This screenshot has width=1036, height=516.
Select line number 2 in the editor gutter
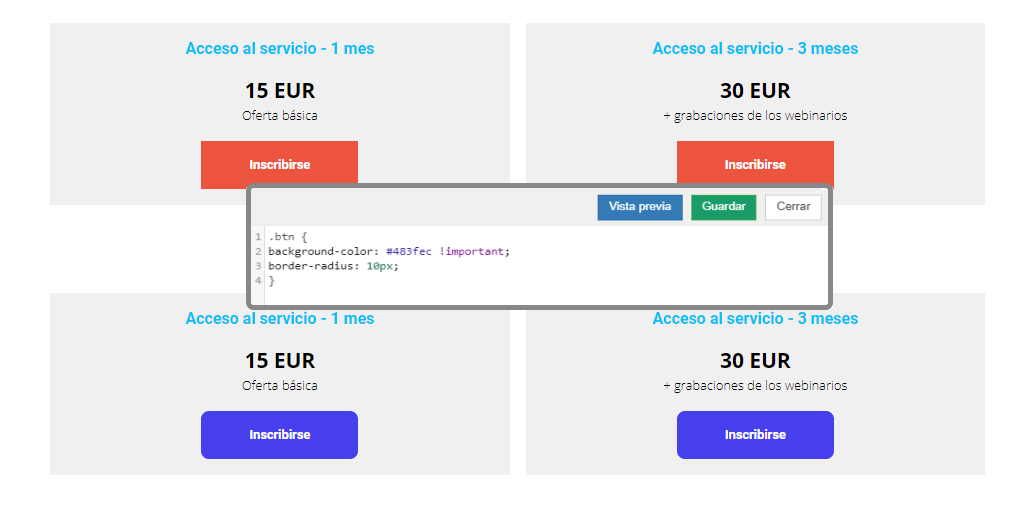tap(258, 251)
